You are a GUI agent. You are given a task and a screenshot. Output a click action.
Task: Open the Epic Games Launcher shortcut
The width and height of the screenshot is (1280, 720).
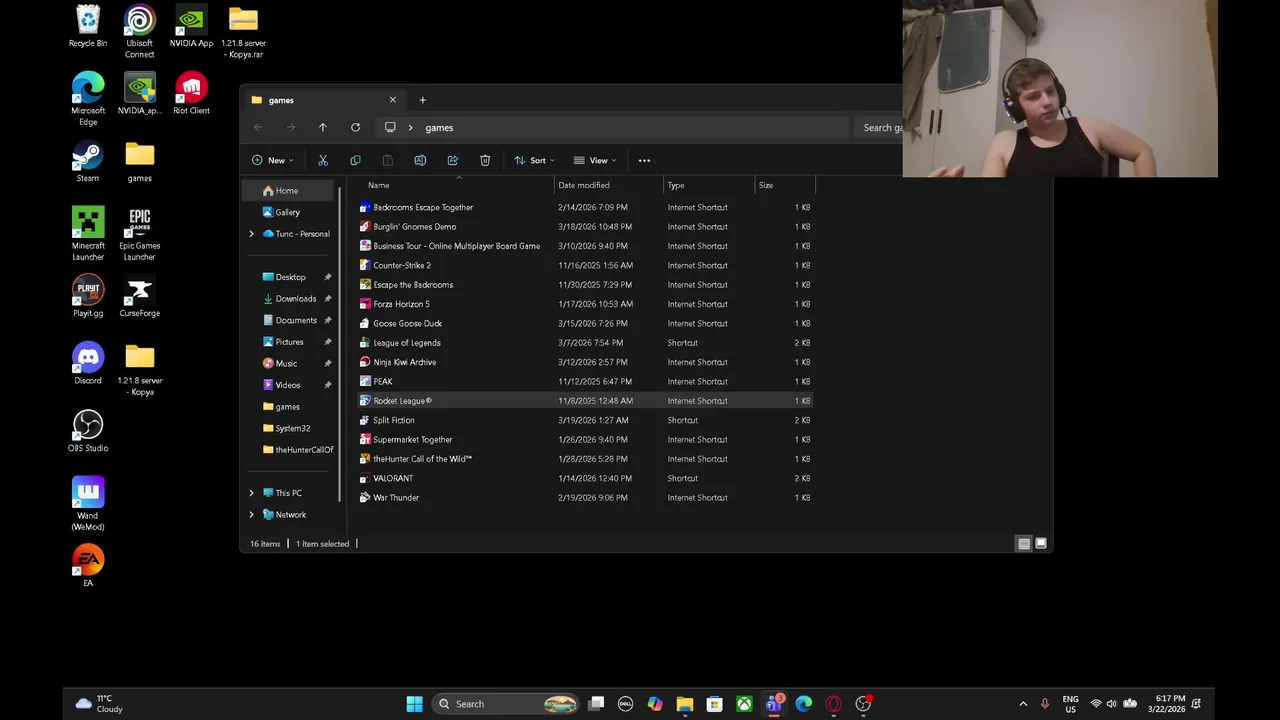(x=139, y=234)
